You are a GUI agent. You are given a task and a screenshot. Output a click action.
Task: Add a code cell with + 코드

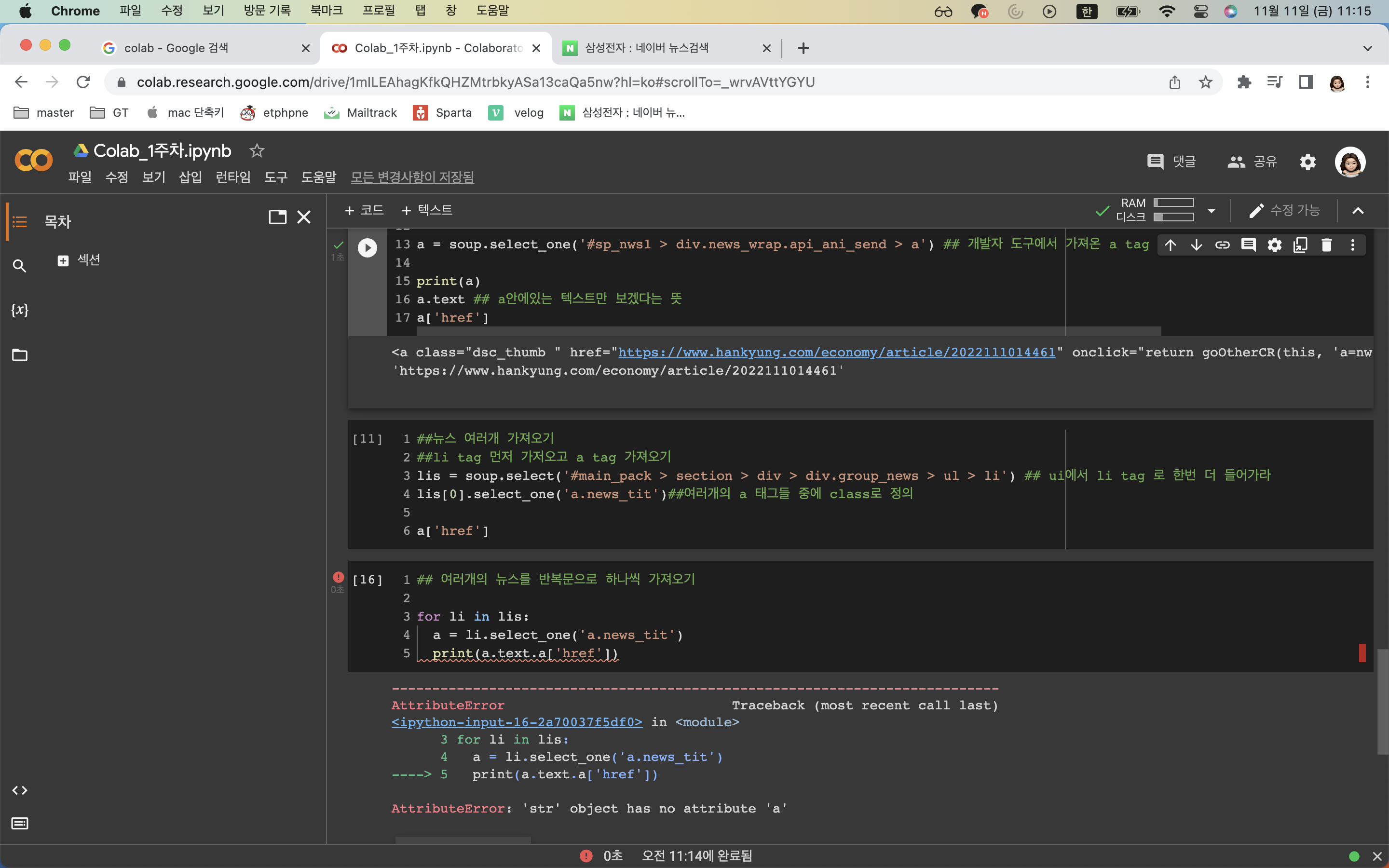pyautogui.click(x=364, y=210)
